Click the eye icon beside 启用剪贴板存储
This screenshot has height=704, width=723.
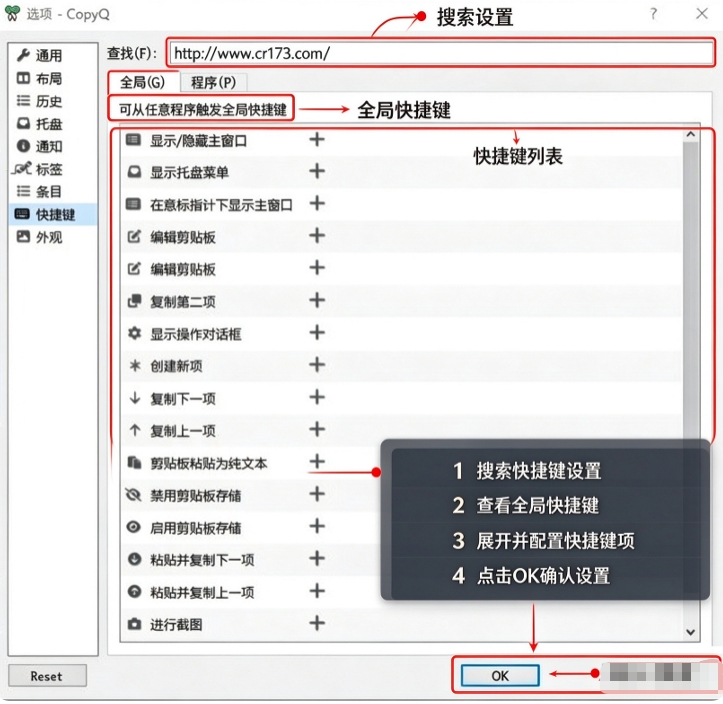pyautogui.click(x=134, y=527)
